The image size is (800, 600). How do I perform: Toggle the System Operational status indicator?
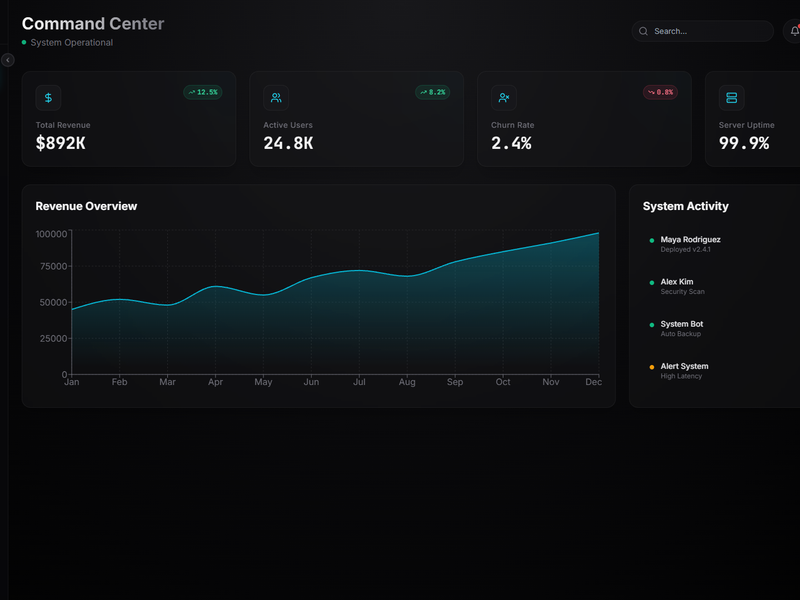[x=22, y=43]
